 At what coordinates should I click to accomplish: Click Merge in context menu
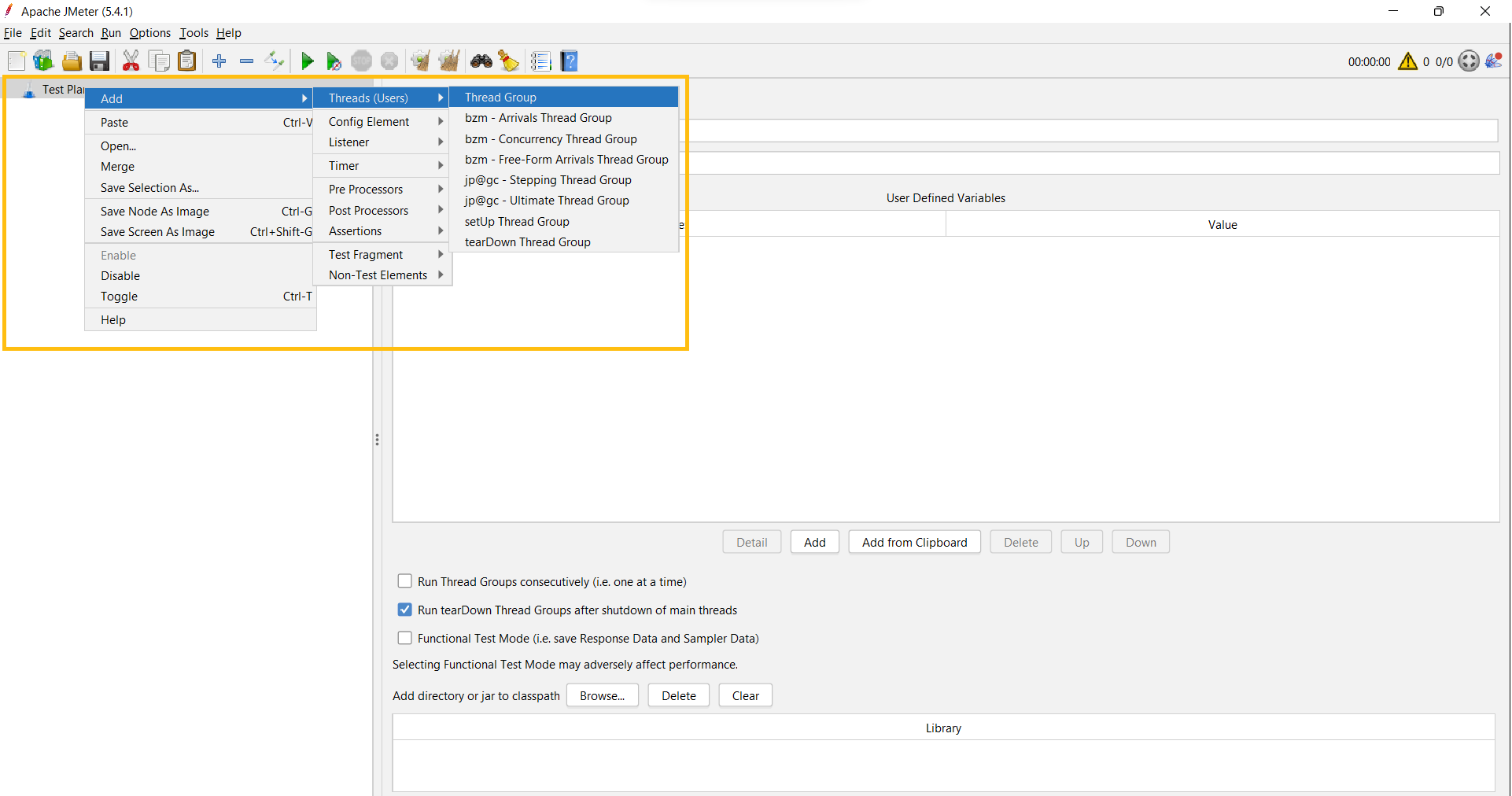pos(200,167)
